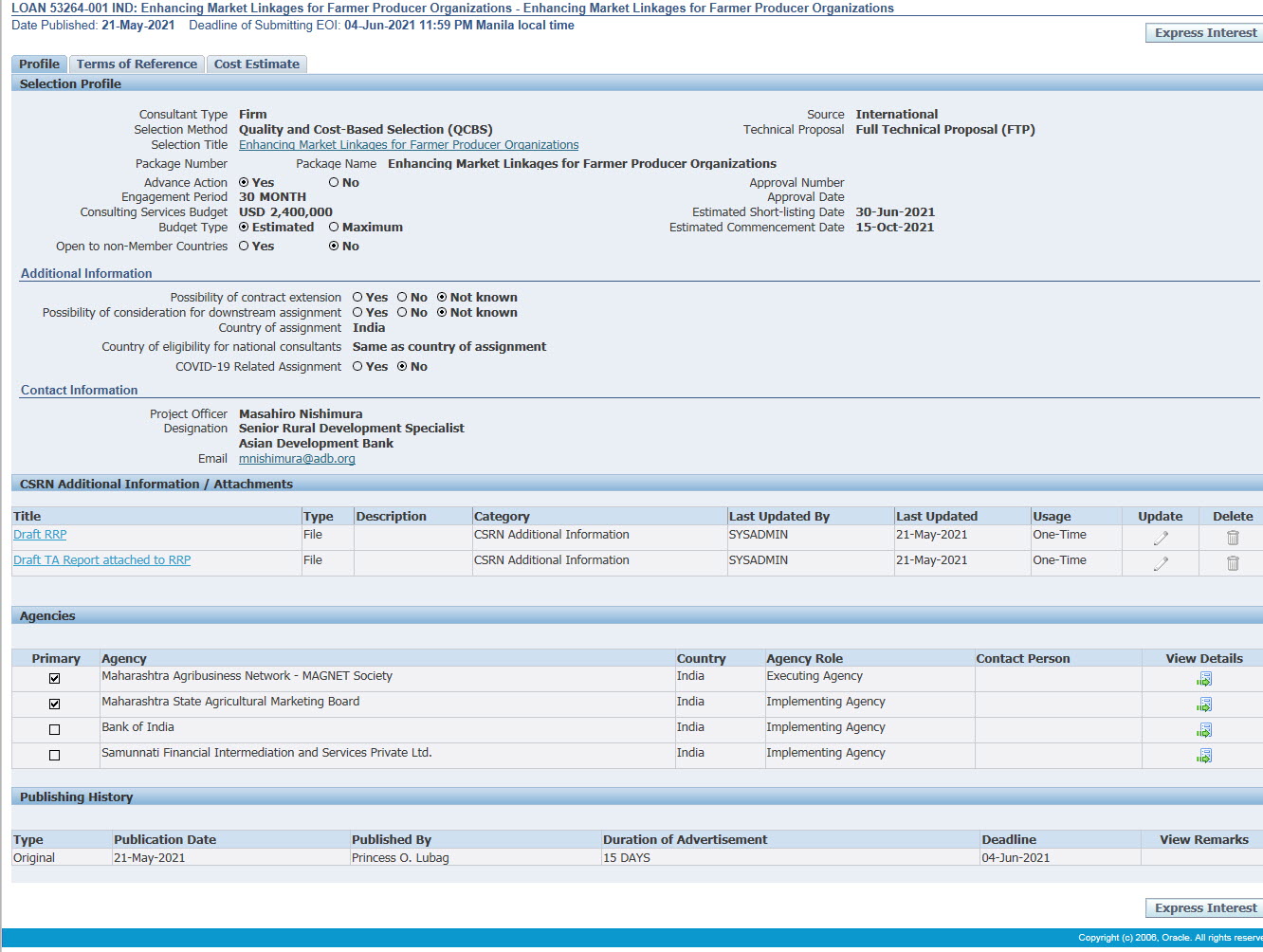Select No for COVID-19 Related Assignment
This screenshot has width=1263, height=952.
click(402, 366)
